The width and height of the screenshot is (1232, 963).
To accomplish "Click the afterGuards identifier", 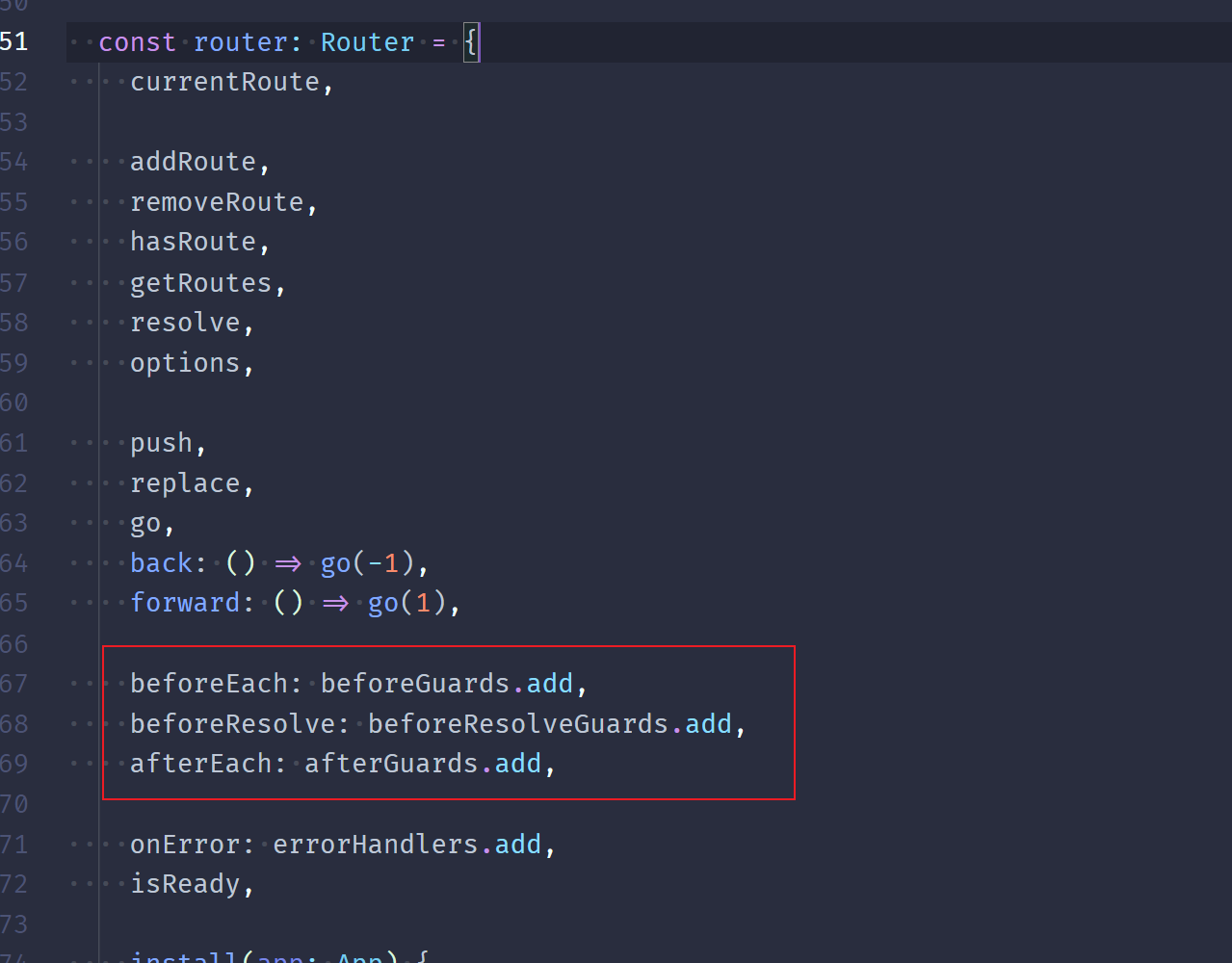I will (391, 764).
